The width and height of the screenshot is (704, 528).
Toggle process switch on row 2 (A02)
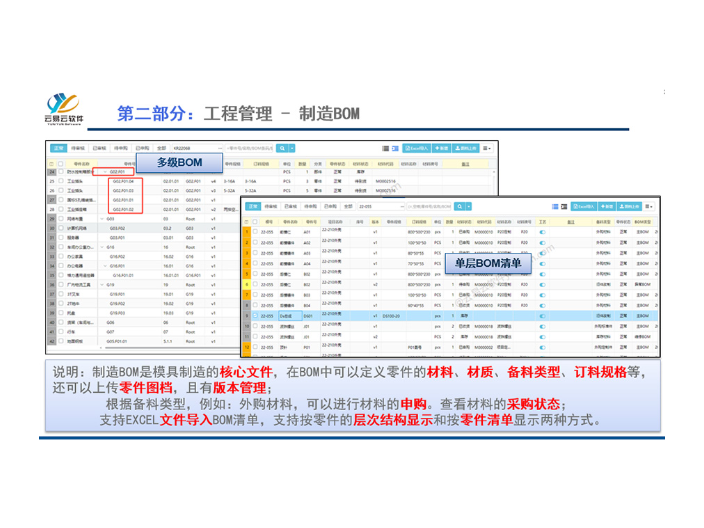point(542,242)
